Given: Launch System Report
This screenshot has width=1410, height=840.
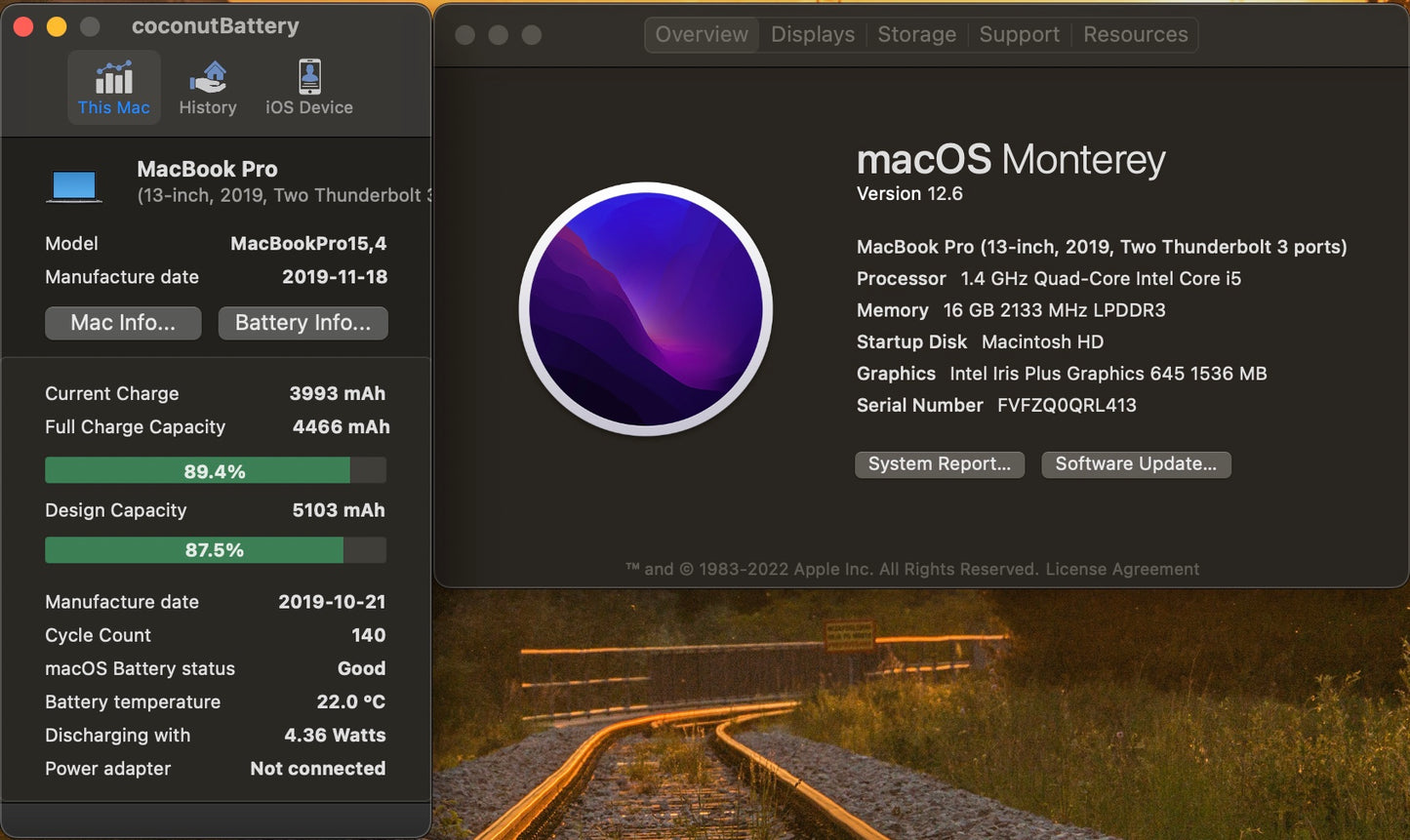Looking at the screenshot, I should point(939,464).
